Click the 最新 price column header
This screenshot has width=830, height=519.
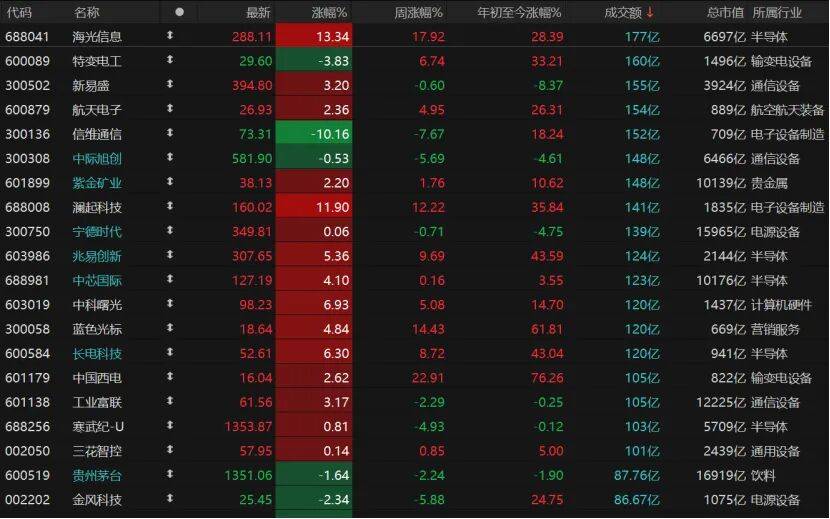tap(258, 13)
